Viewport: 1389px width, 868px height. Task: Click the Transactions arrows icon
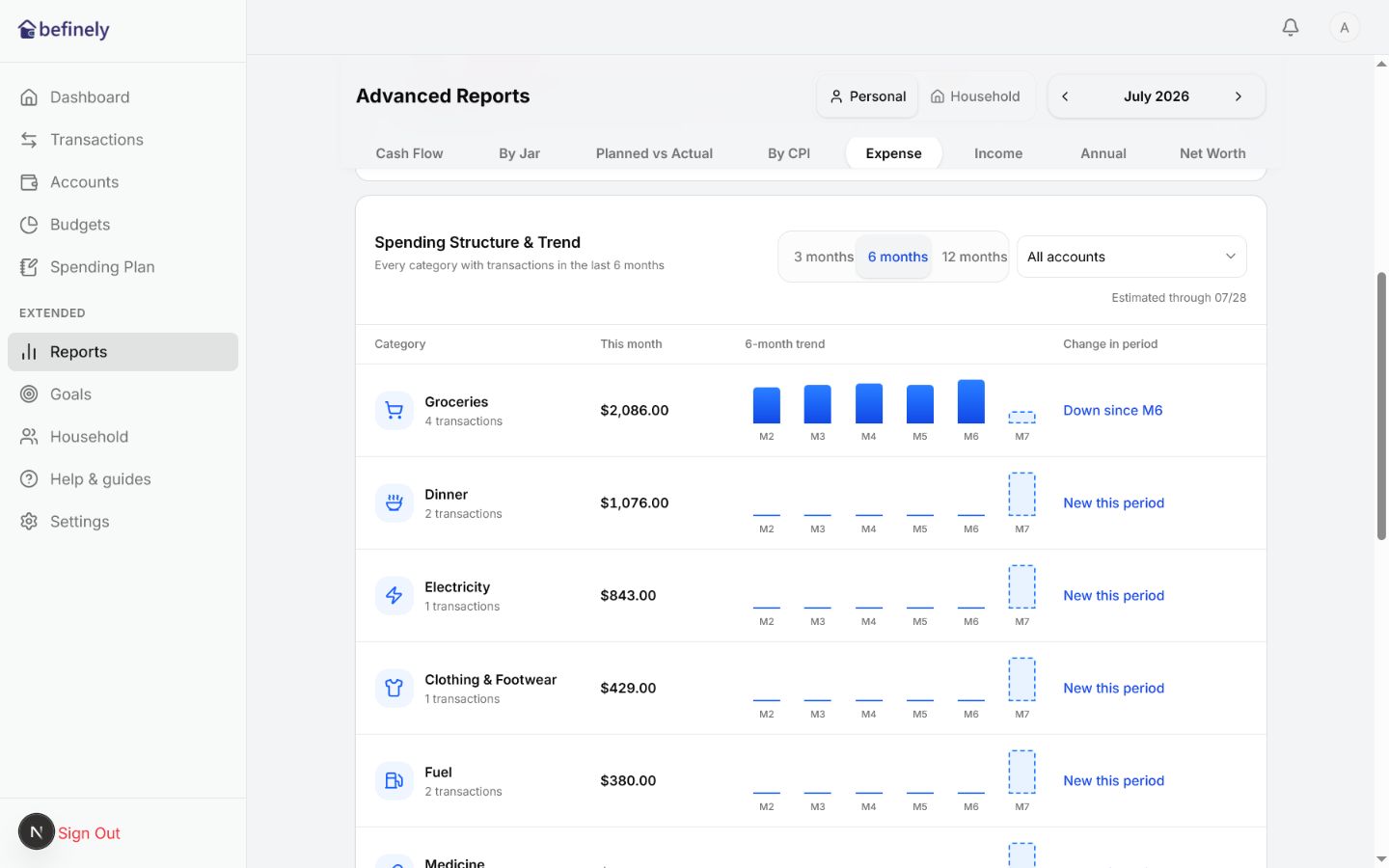pyautogui.click(x=29, y=140)
